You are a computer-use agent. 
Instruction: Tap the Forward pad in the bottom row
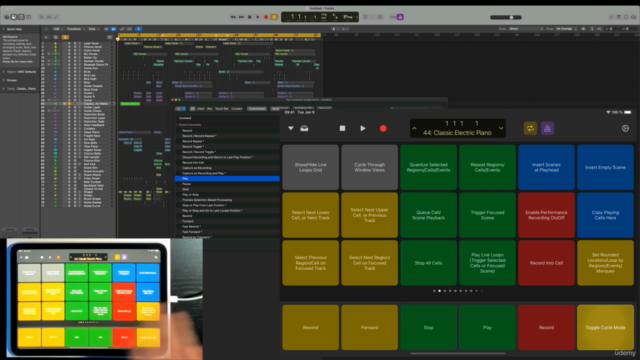(369, 327)
